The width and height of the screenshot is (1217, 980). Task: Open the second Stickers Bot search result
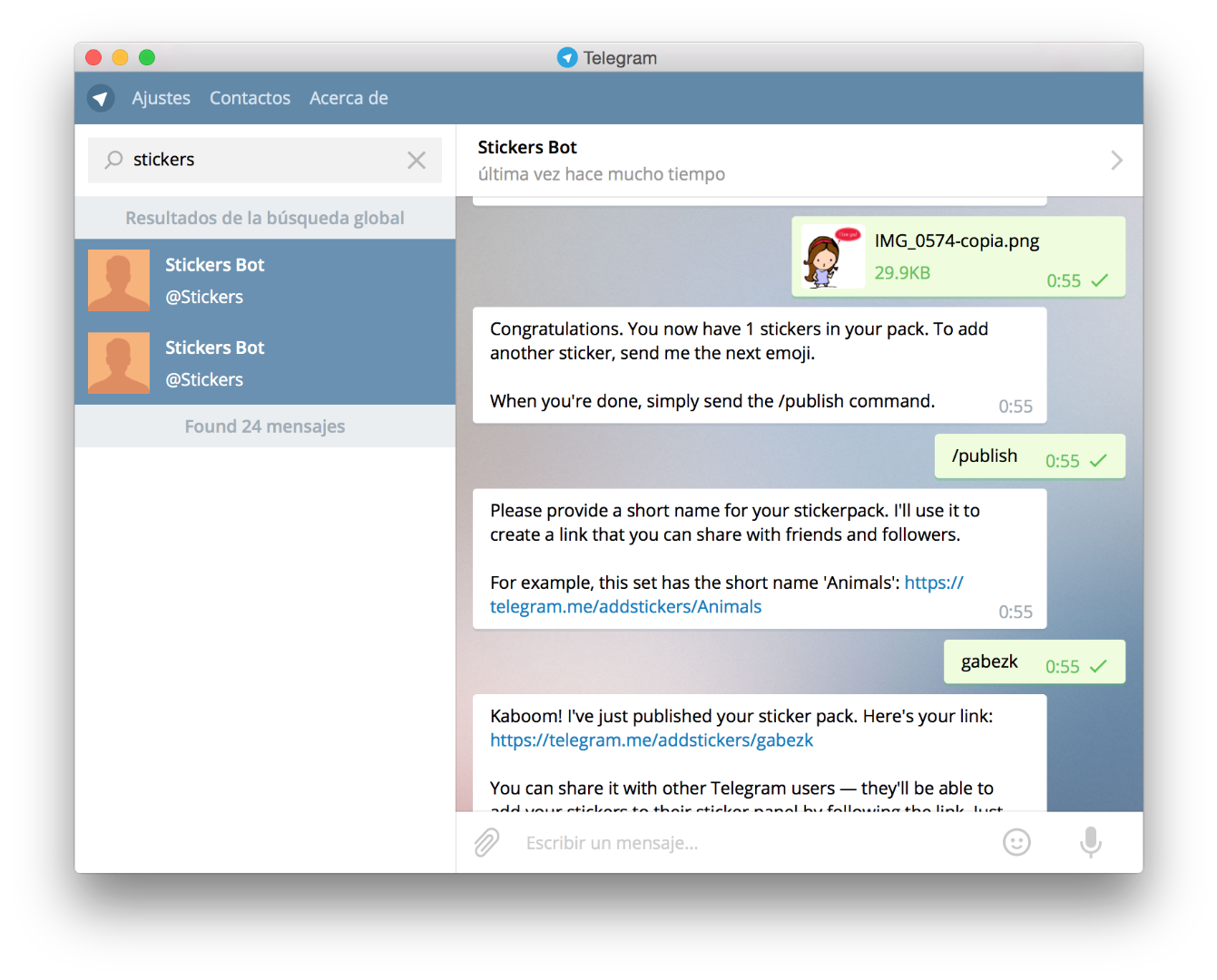pos(265,363)
